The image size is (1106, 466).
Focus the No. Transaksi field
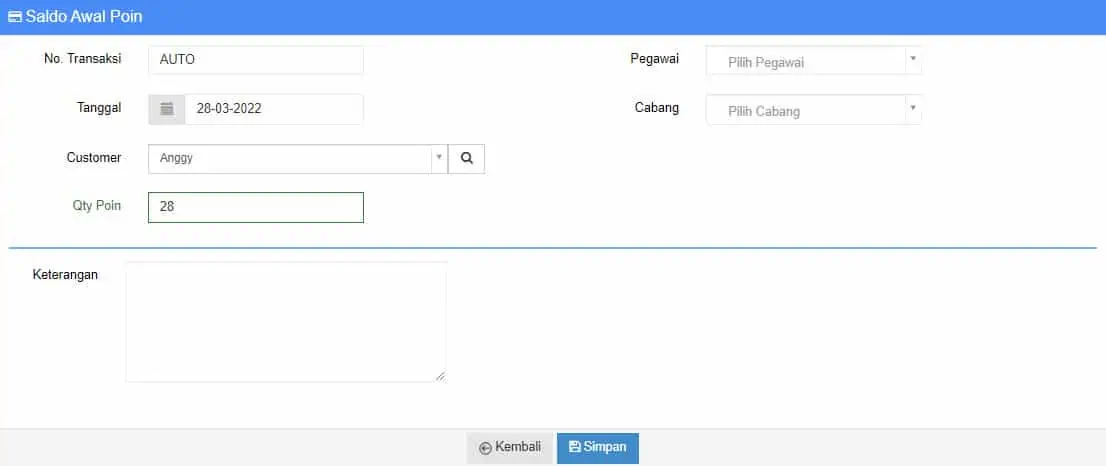tap(256, 60)
